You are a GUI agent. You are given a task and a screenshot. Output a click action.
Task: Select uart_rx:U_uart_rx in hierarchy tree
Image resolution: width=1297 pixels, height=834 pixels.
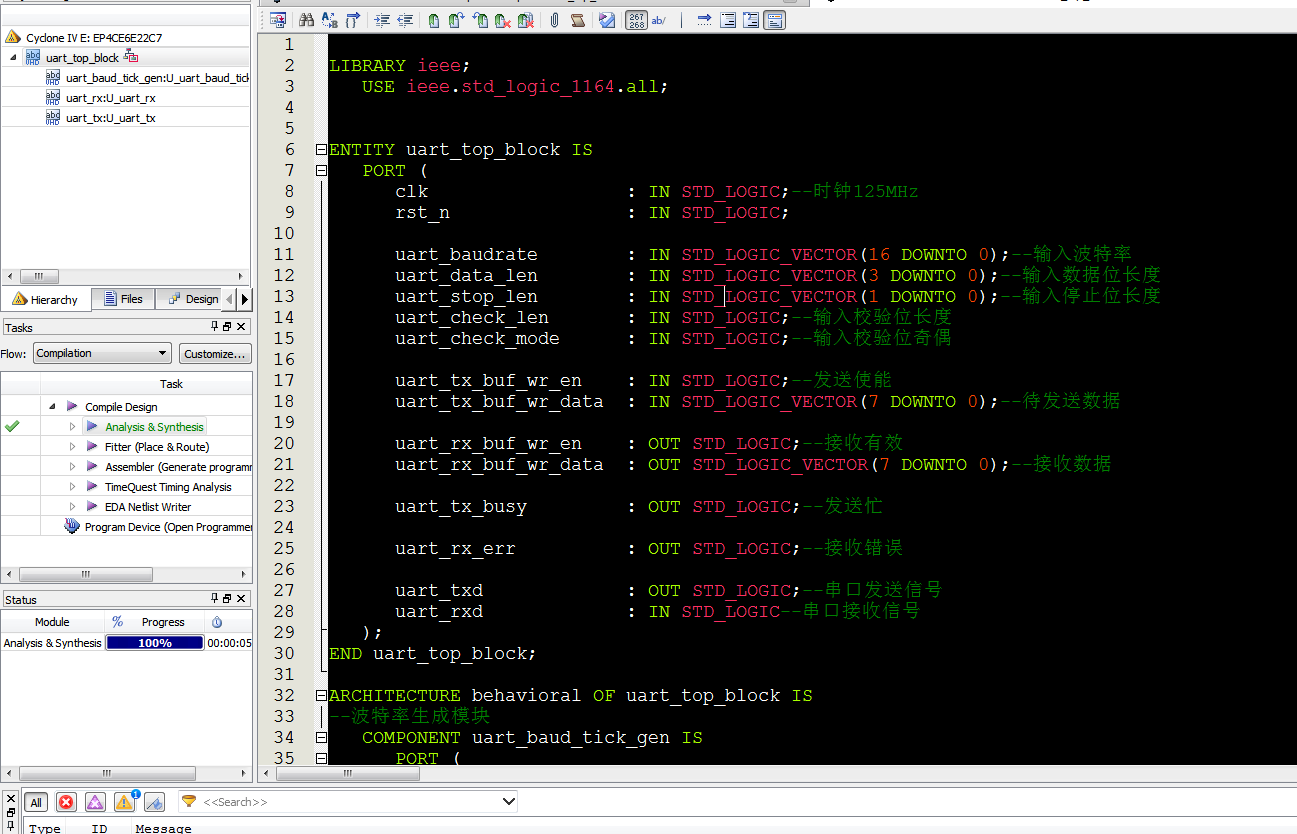tap(110, 98)
